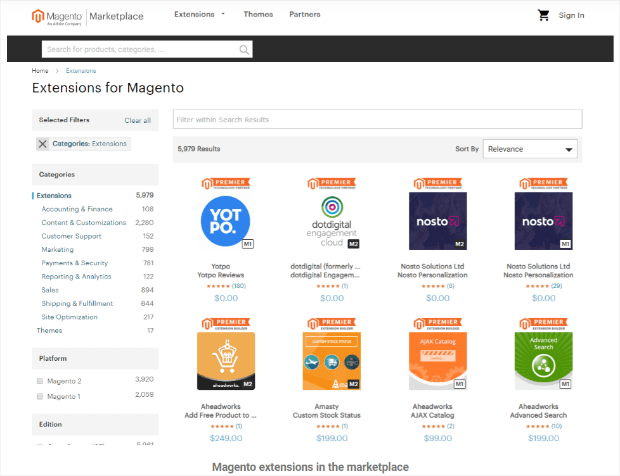Check the Magento 2 platform checkbox

click(x=40, y=381)
